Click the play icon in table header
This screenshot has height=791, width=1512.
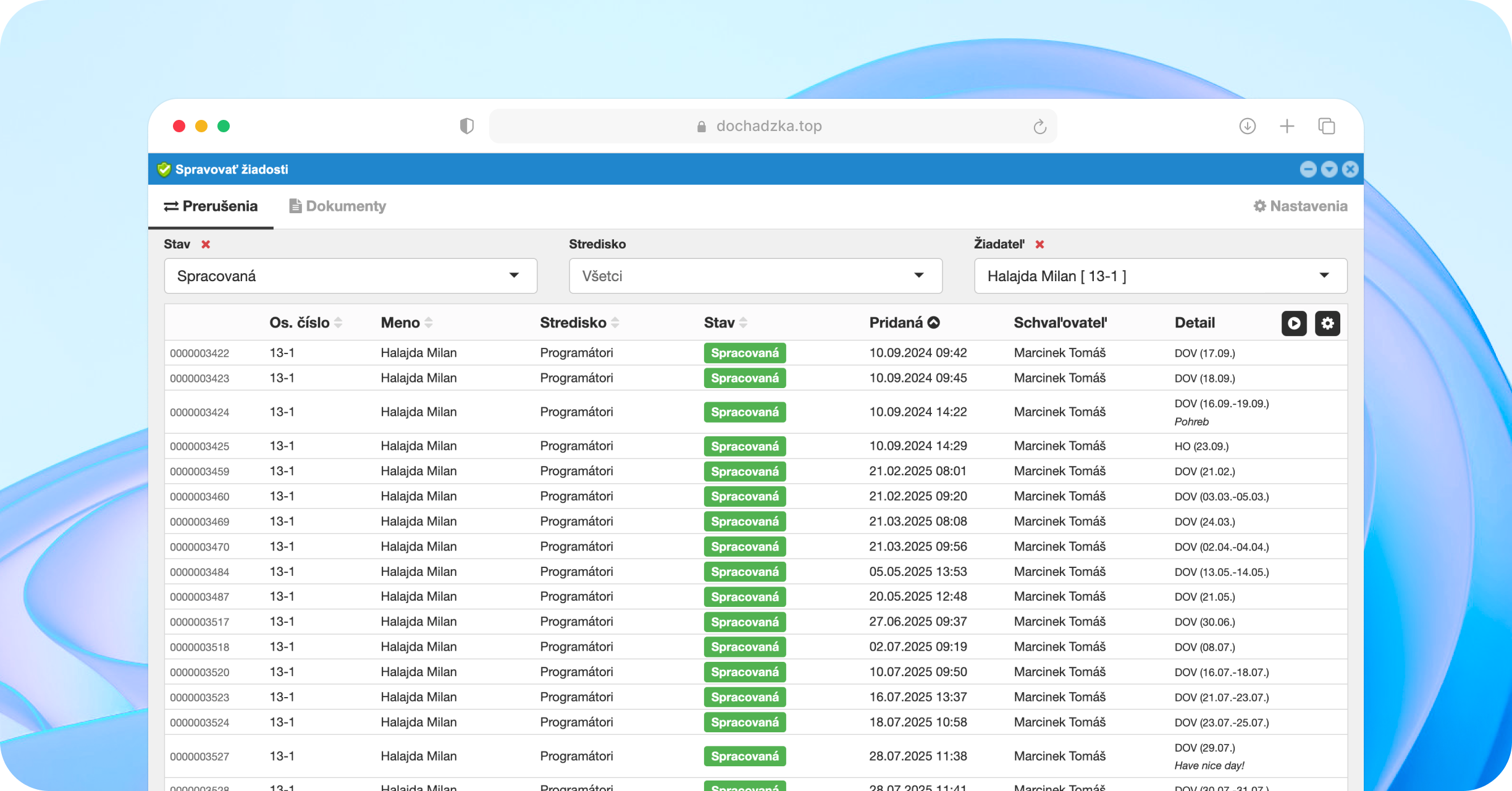(x=1294, y=323)
